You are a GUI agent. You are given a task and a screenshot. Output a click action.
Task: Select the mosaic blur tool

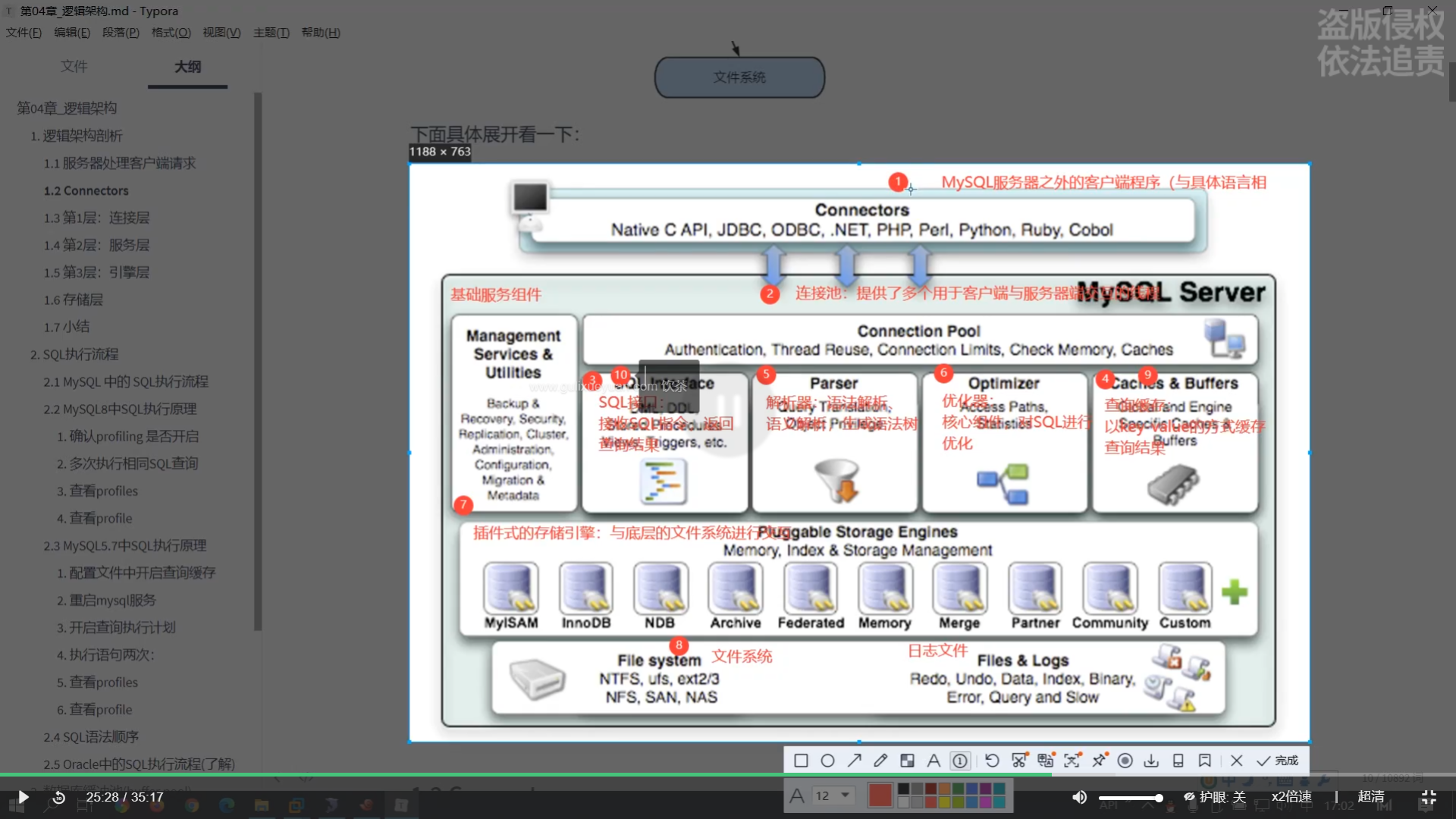tap(907, 761)
